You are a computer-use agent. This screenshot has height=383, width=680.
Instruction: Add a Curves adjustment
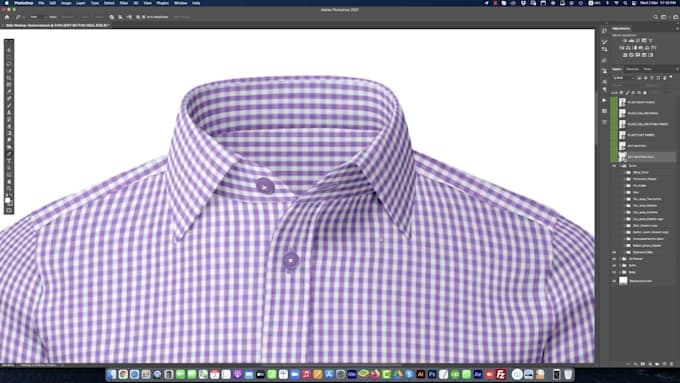[x=637, y=40]
